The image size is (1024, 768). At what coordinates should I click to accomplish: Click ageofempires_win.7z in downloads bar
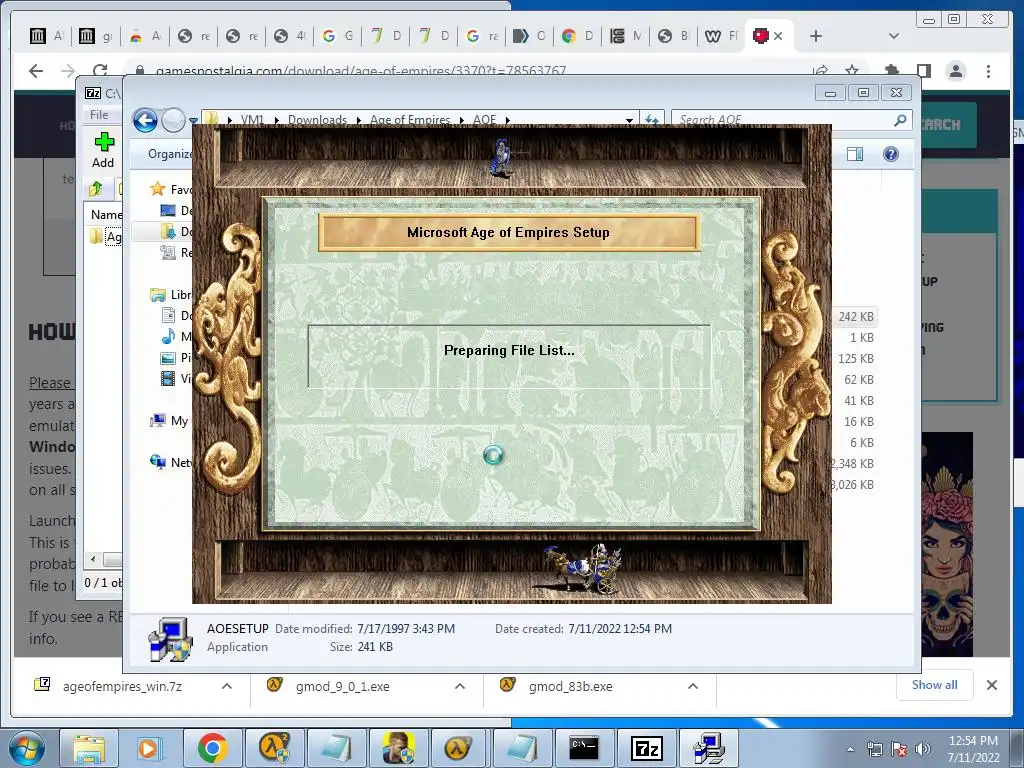point(122,686)
